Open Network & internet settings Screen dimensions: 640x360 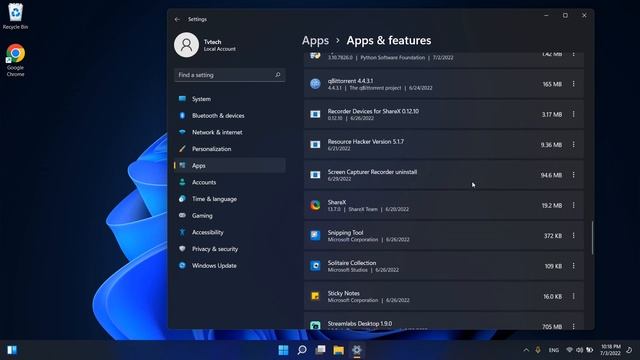click(230, 132)
